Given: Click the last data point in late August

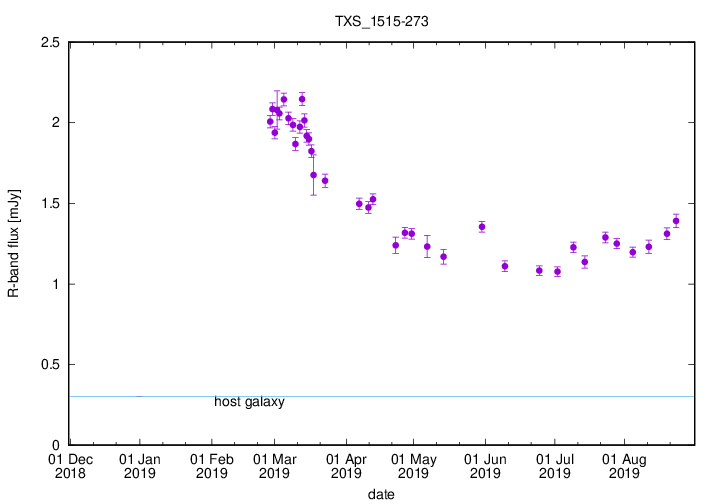Looking at the screenshot, I should tap(676, 221).
